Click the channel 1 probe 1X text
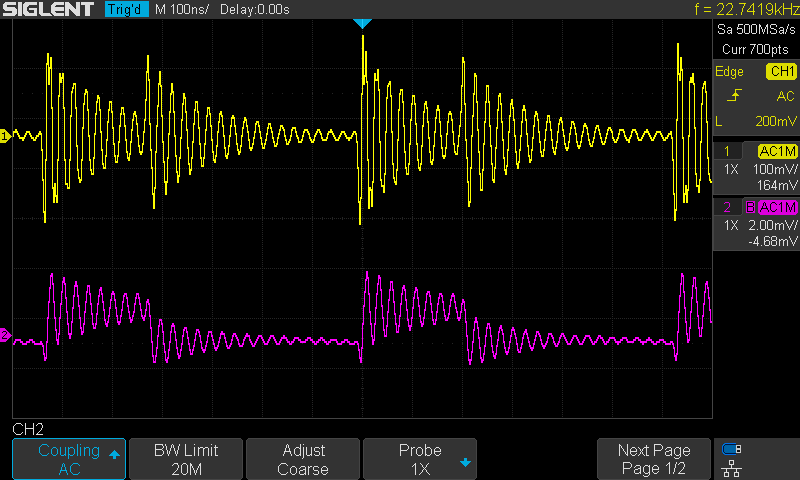Viewport: 800px width, 480px height. tap(731, 169)
